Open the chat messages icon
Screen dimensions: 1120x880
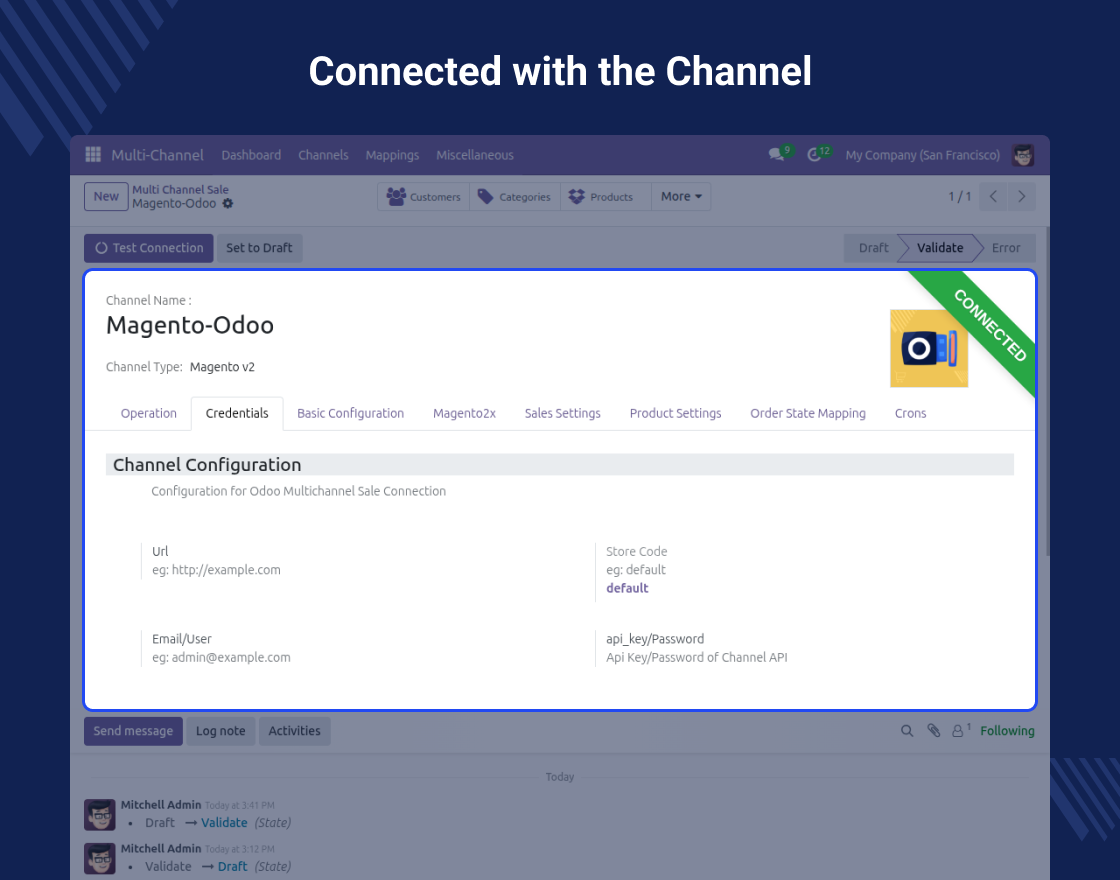(x=776, y=155)
